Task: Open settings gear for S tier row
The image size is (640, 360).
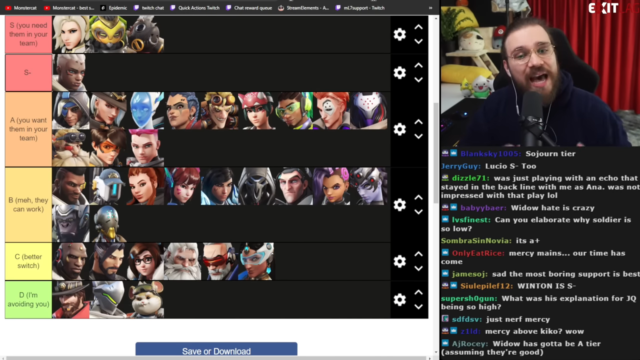Action: tap(400, 34)
